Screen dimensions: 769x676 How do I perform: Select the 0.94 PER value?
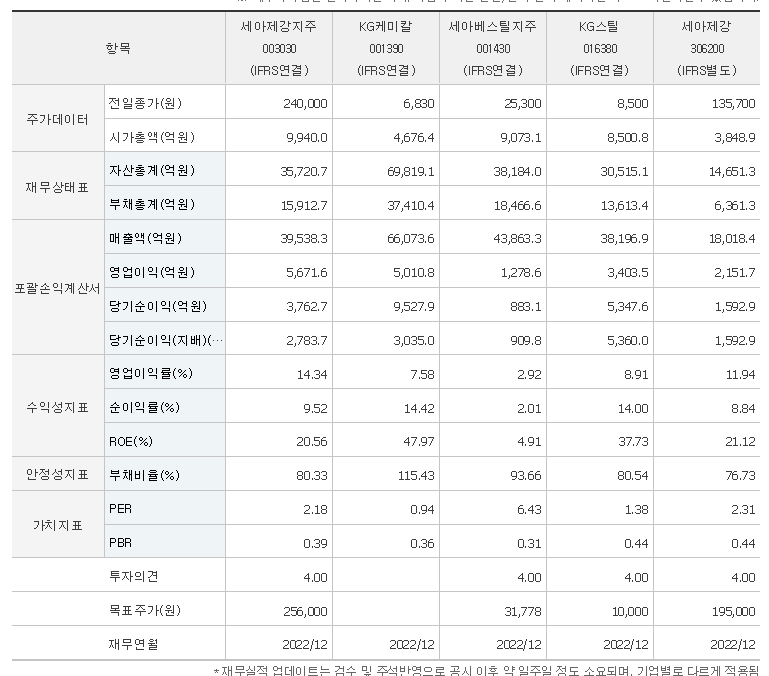(x=422, y=510)
